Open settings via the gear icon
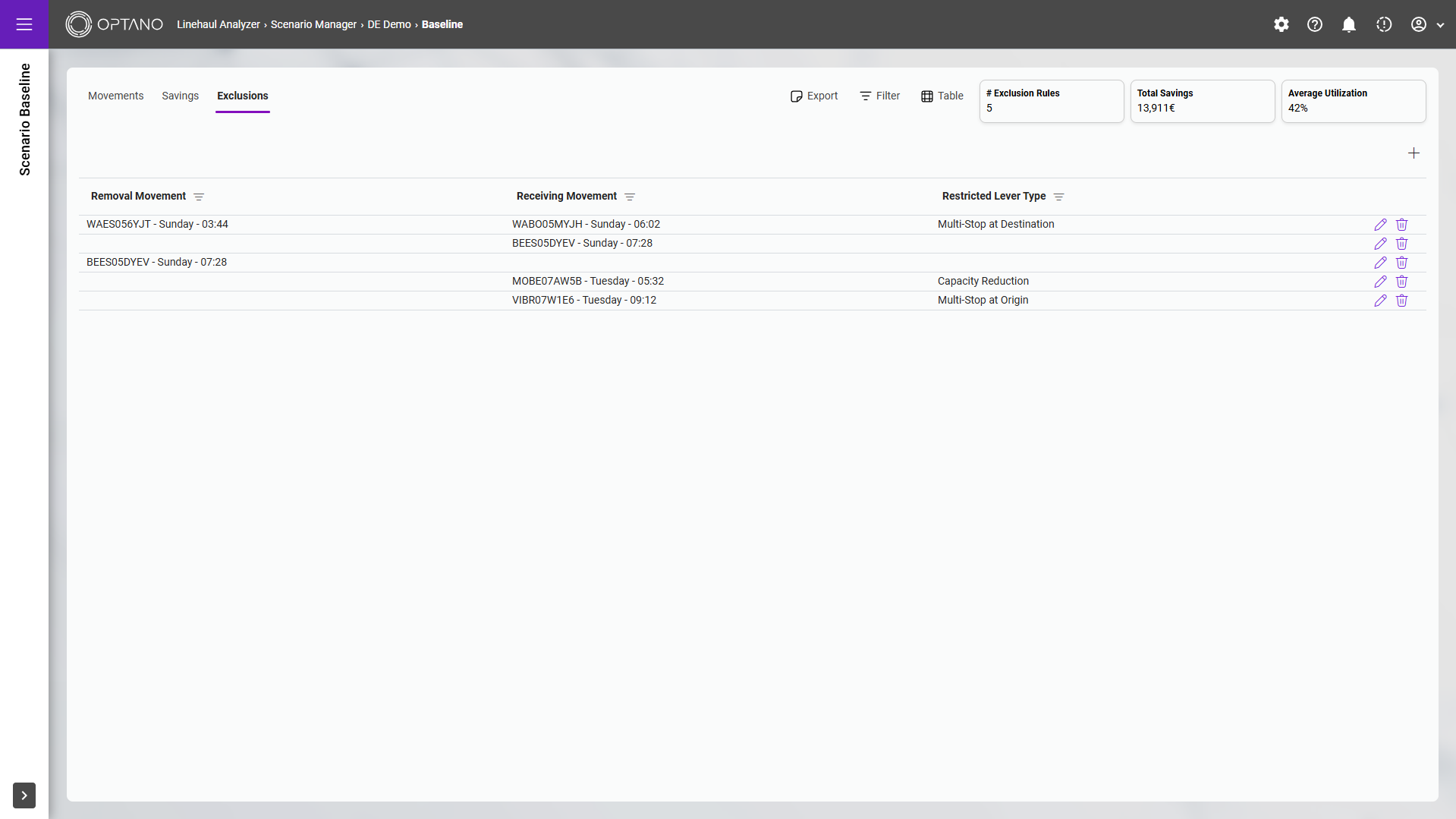The height and width of the screenshot is (819, 1456). coord(1281,24)
